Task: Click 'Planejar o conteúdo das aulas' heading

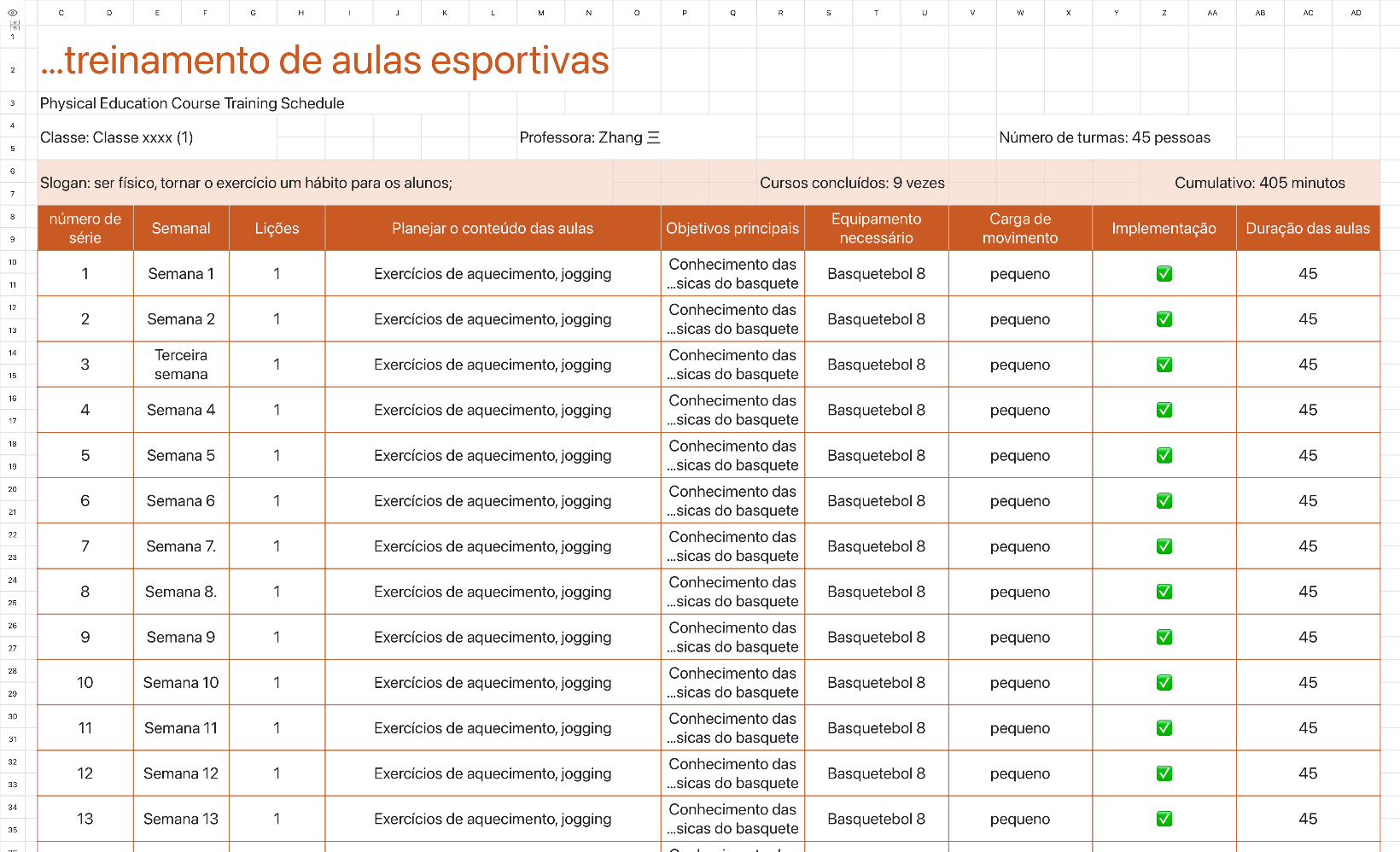Action: [x=493, y=228]
